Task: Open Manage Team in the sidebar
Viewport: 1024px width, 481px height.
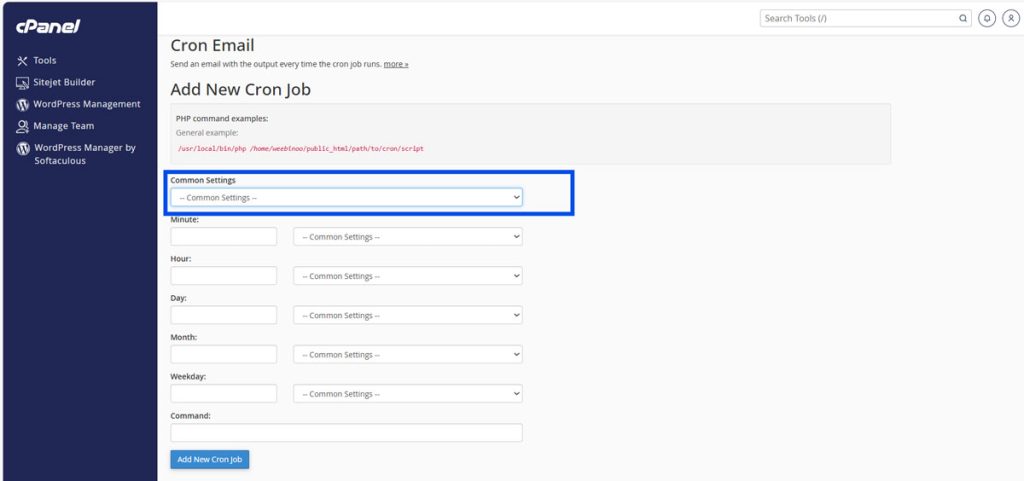Action: pos(64,127)
